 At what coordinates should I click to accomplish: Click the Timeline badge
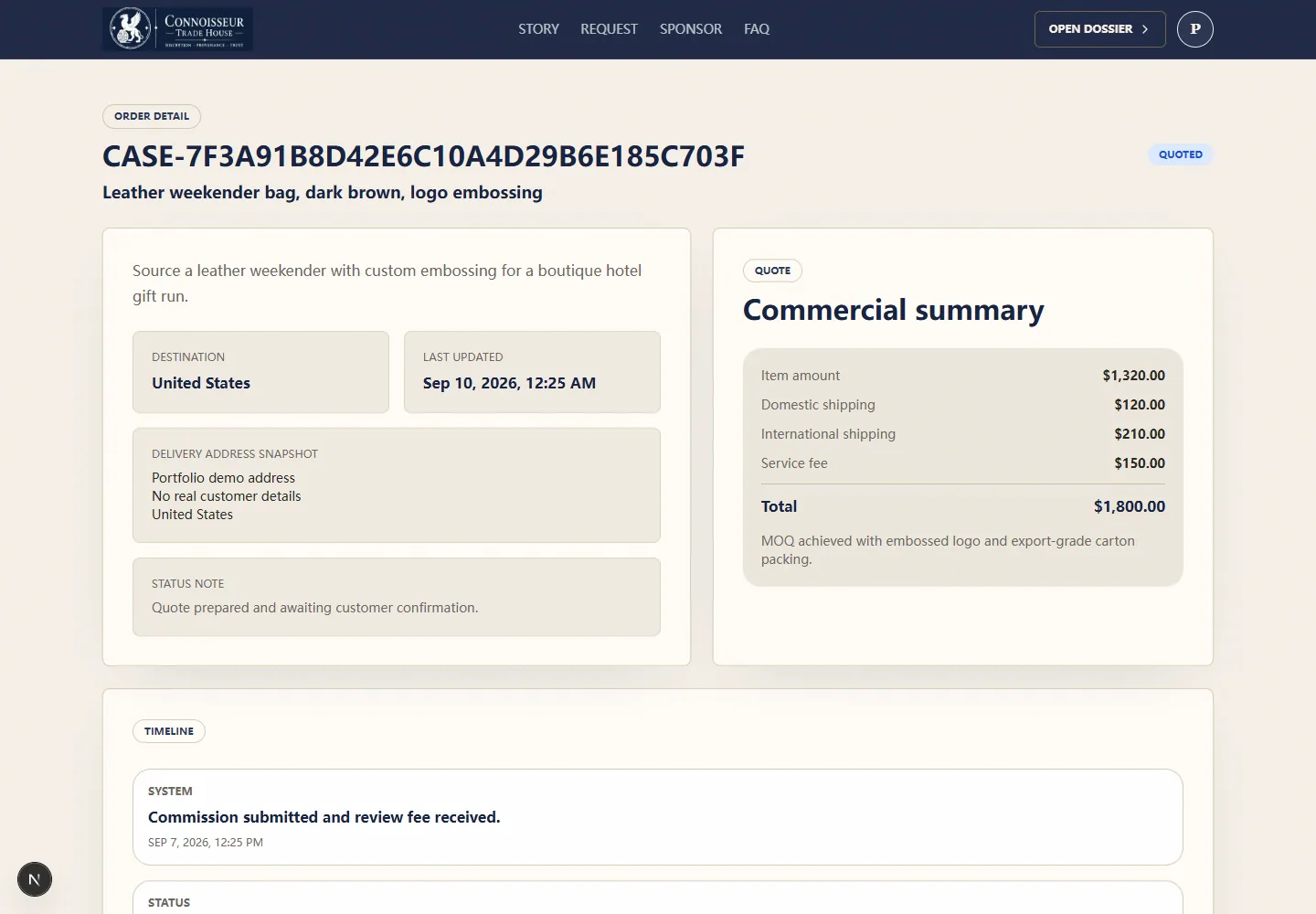(x=169, y=731)
